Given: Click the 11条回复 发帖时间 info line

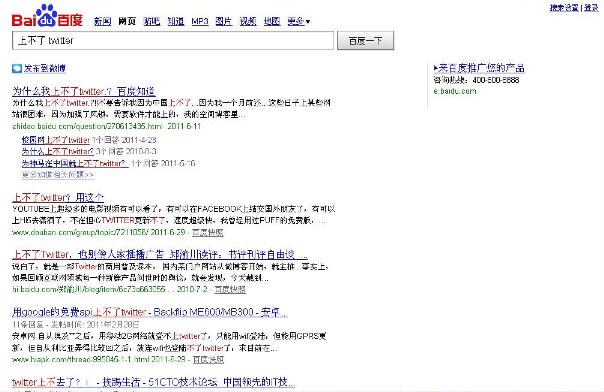Looking at the screenshot, I should [x=76, y=325].
